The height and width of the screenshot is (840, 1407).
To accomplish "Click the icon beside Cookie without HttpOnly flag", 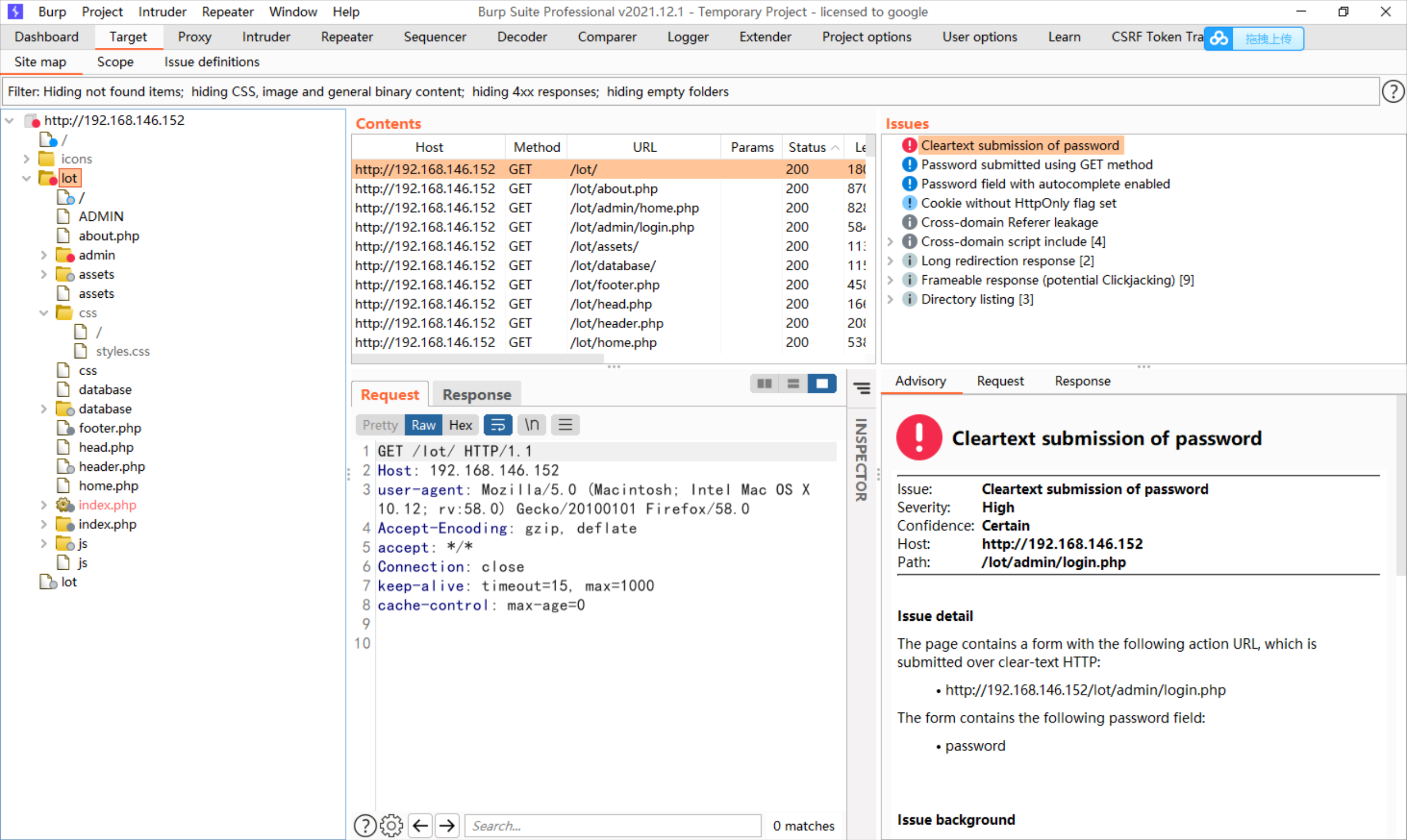I will click(909, 203).
